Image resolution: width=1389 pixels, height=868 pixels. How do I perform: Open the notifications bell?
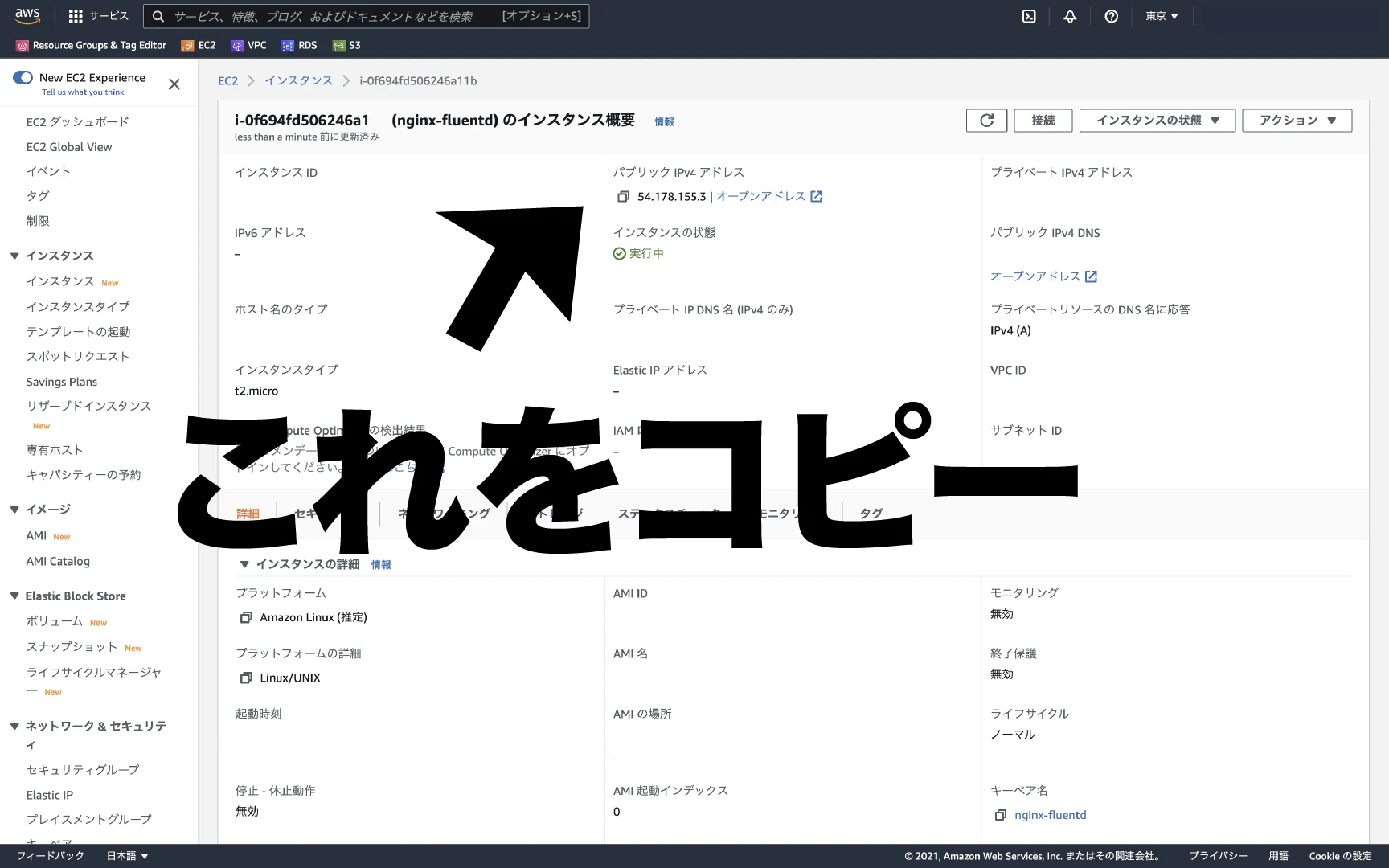(x=1070, y=16)
